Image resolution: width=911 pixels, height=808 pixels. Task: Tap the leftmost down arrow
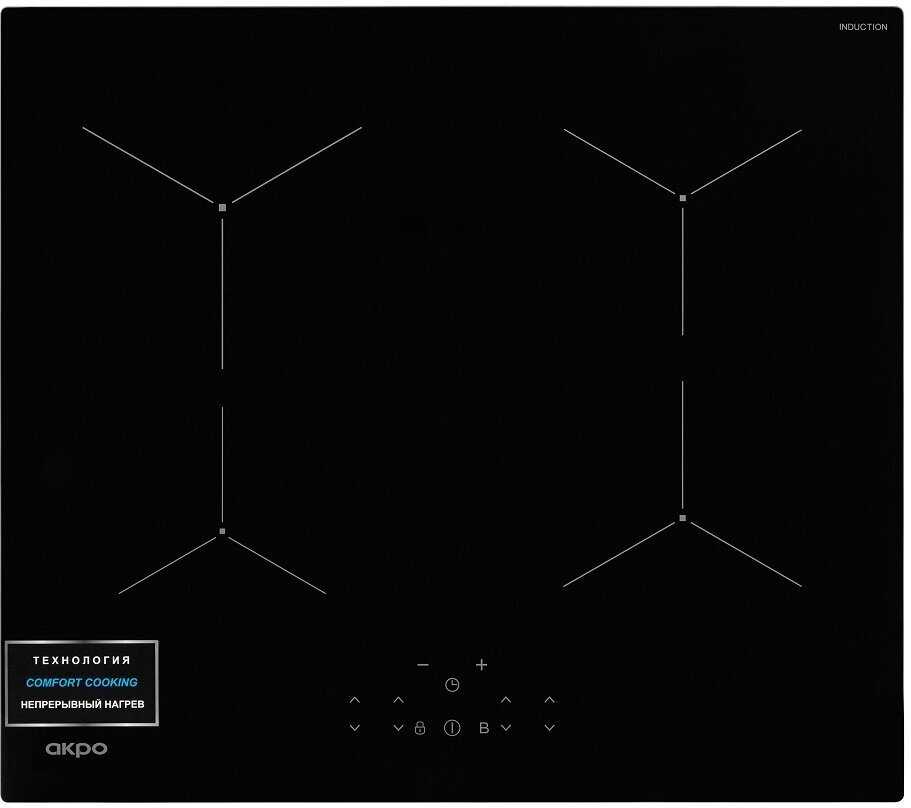[355, 728]
